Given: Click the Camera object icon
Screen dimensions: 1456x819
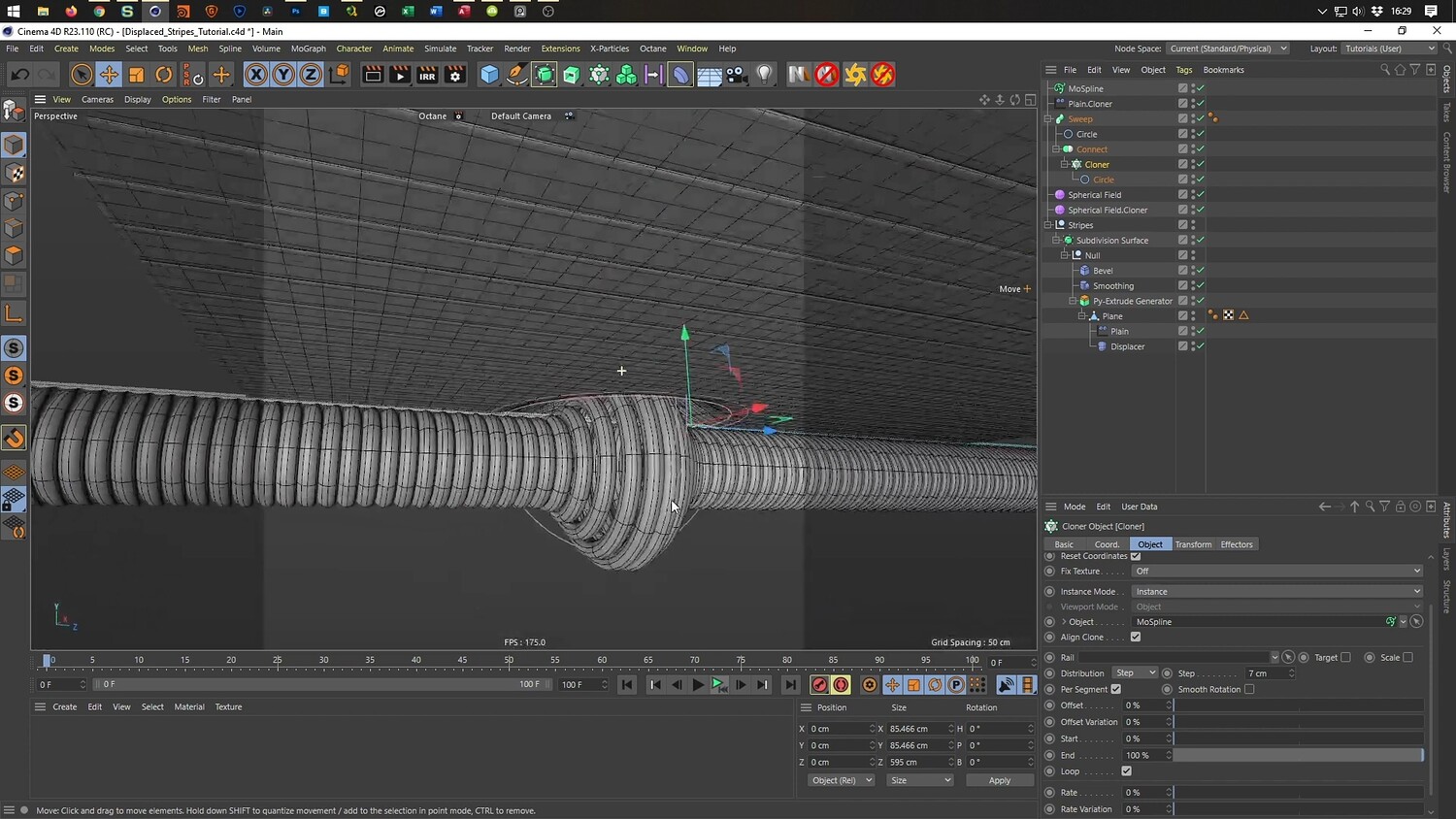Looking at the screenshot, I should (737, 75).
